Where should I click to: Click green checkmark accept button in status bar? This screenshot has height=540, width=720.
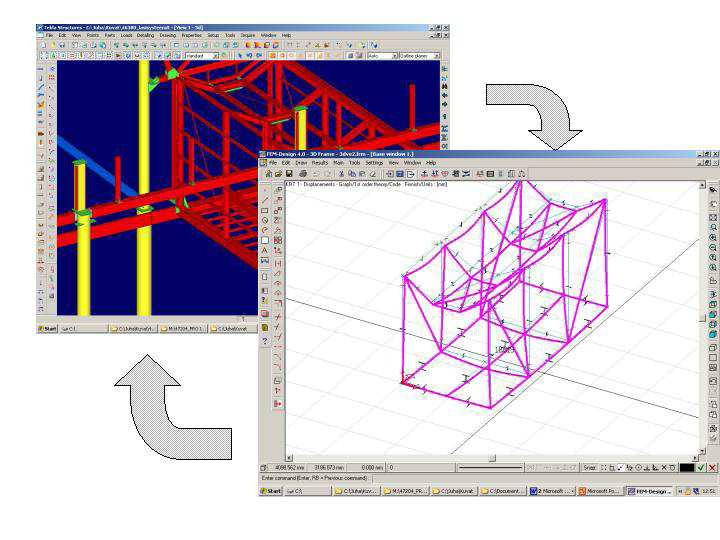(x=701, y=467)
